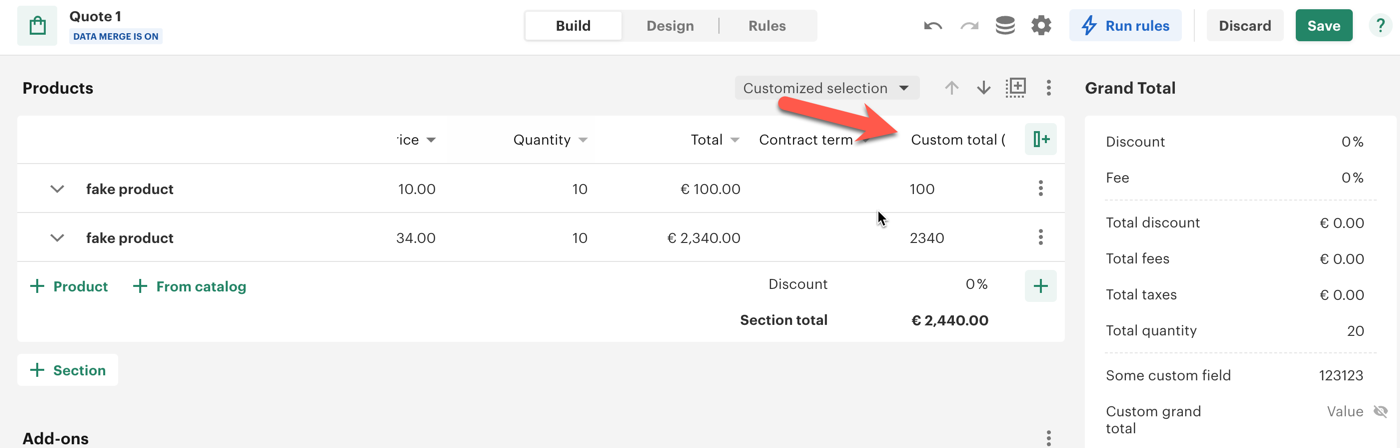Open the Customized selection dropdown

[x=826, y=88]
